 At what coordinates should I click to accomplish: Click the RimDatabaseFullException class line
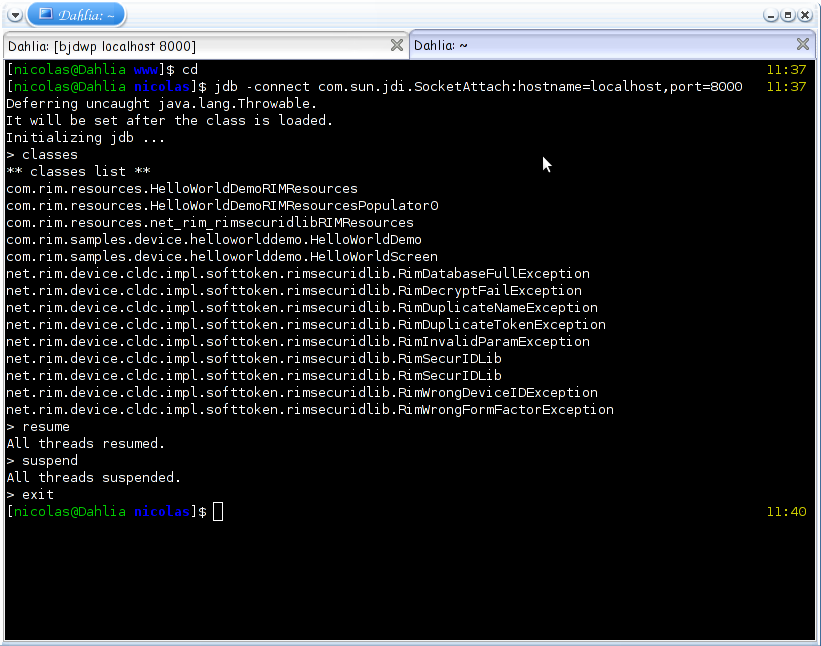(298, 274)
